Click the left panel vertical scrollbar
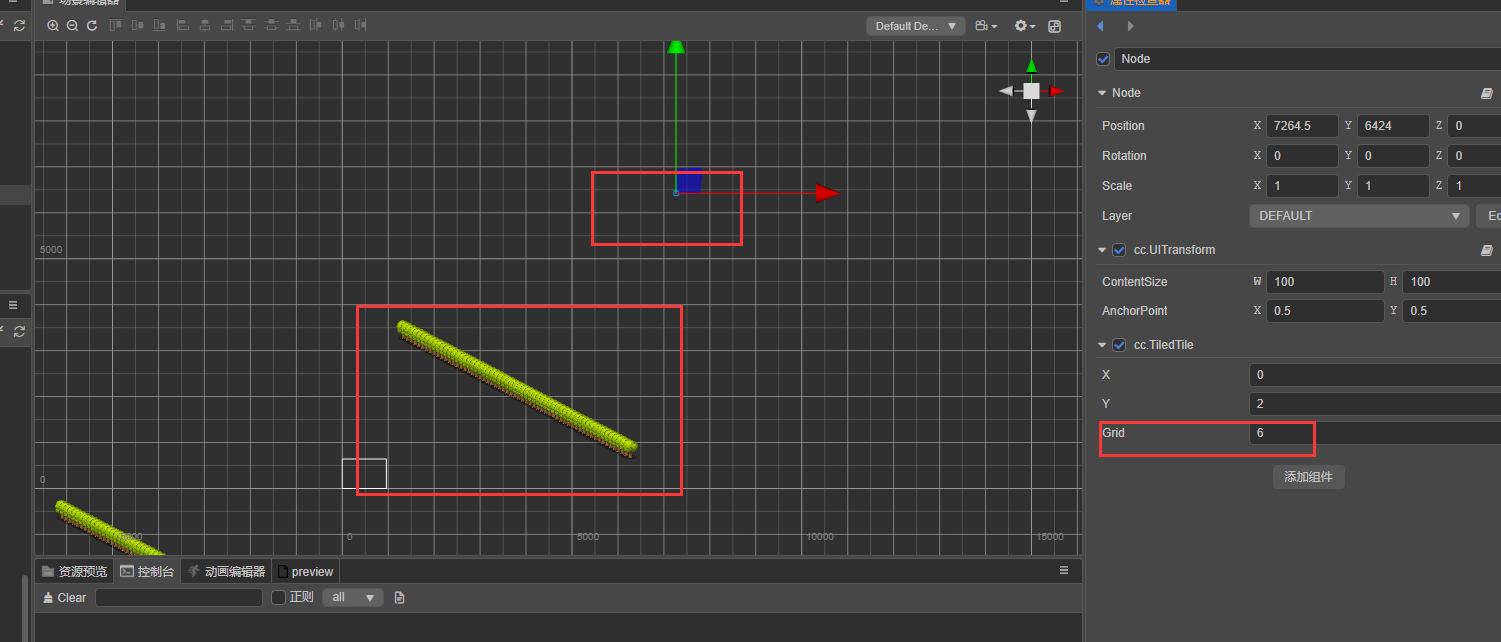 click(24, 608)
